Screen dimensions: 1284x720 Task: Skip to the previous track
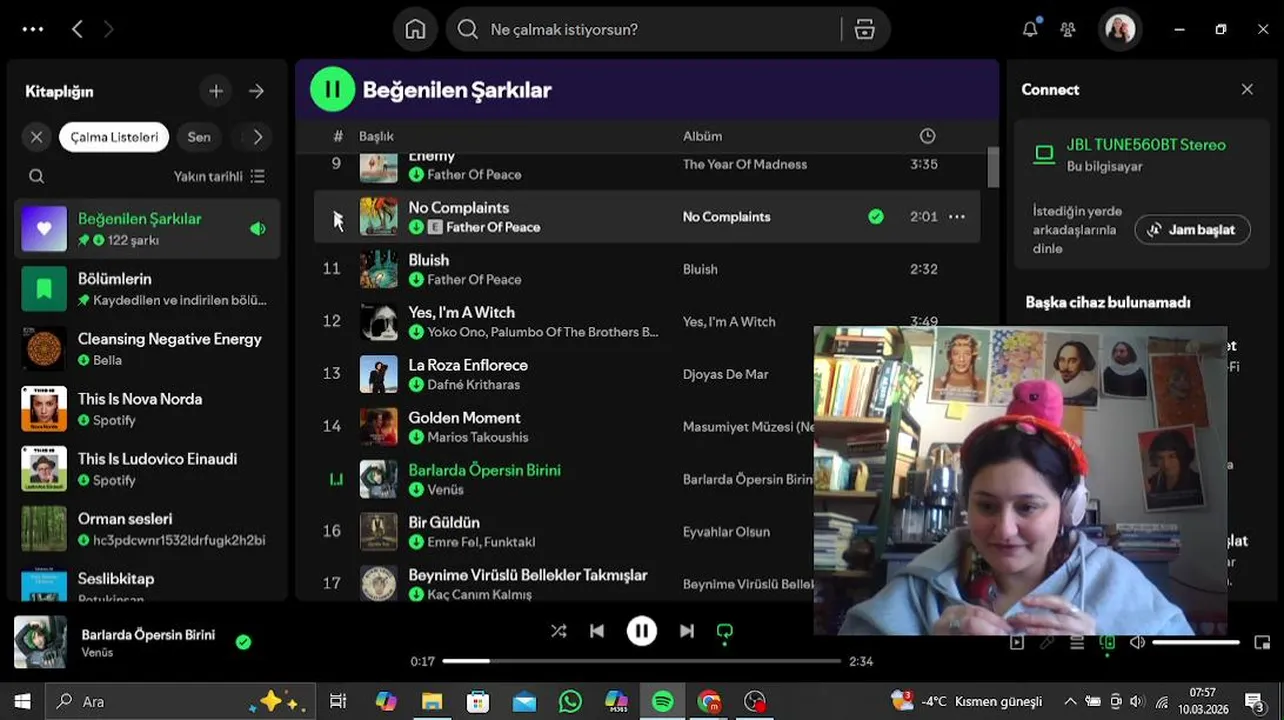pyautogui.click(x=597, y=631)
